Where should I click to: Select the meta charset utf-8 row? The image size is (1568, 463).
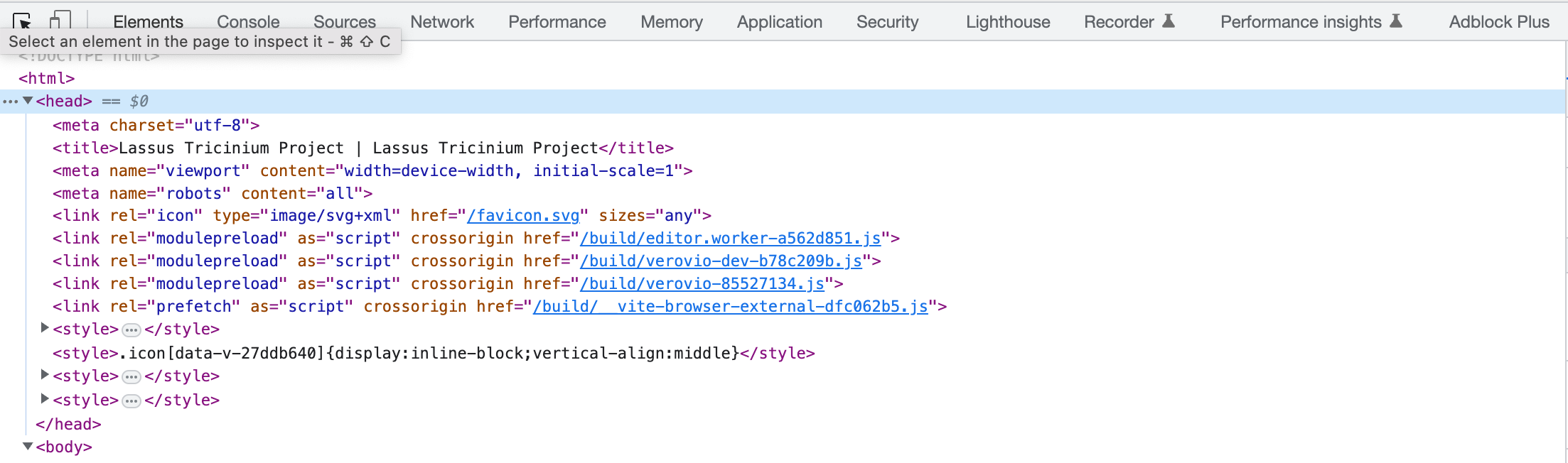pos(782,126)
